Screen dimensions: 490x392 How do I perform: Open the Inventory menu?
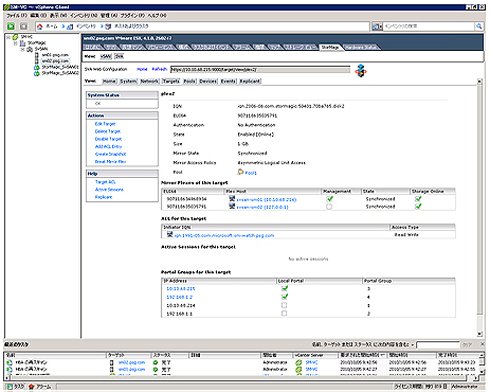(x=83, y=16)
